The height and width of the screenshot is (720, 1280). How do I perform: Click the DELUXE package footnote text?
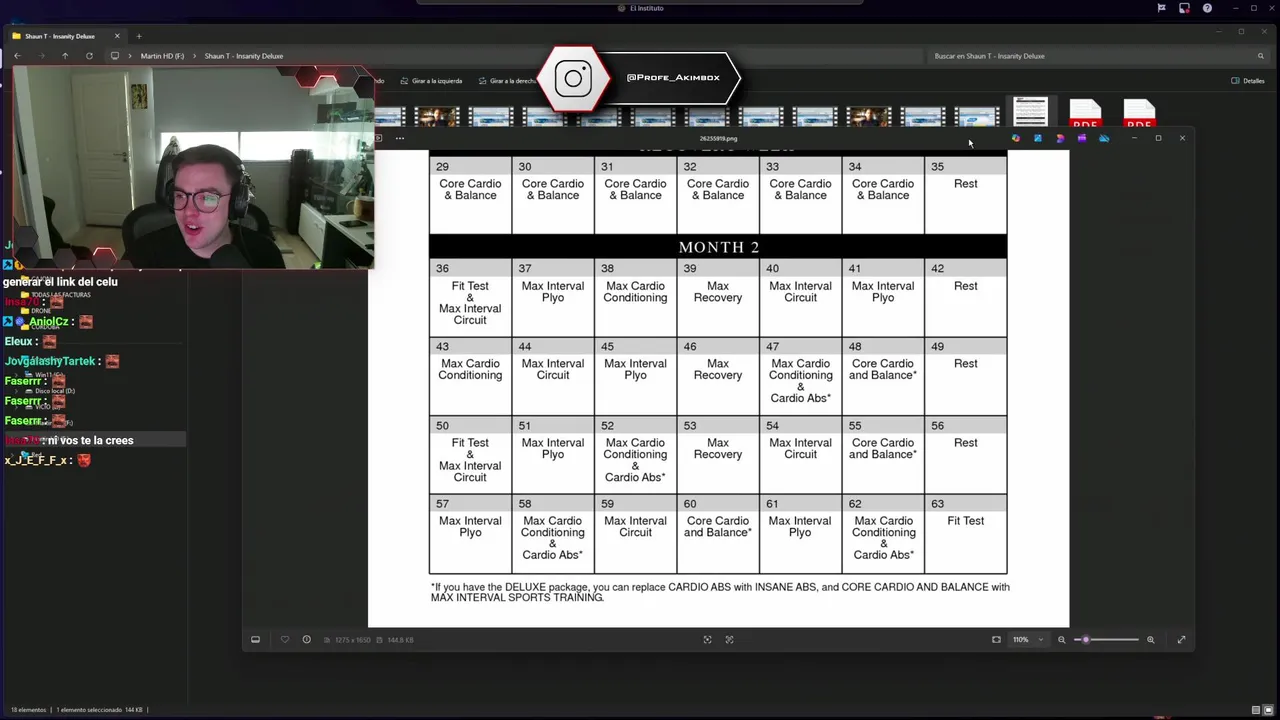(720, 592)
